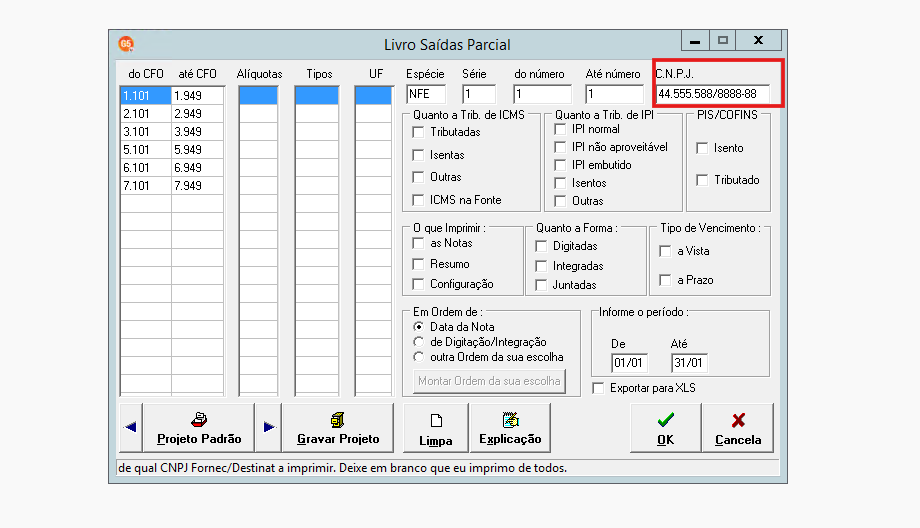Choose outra Ordem da sua escolha
Image resolution: width=920 pixels, height=528 pixels.
tap(418, 357)
